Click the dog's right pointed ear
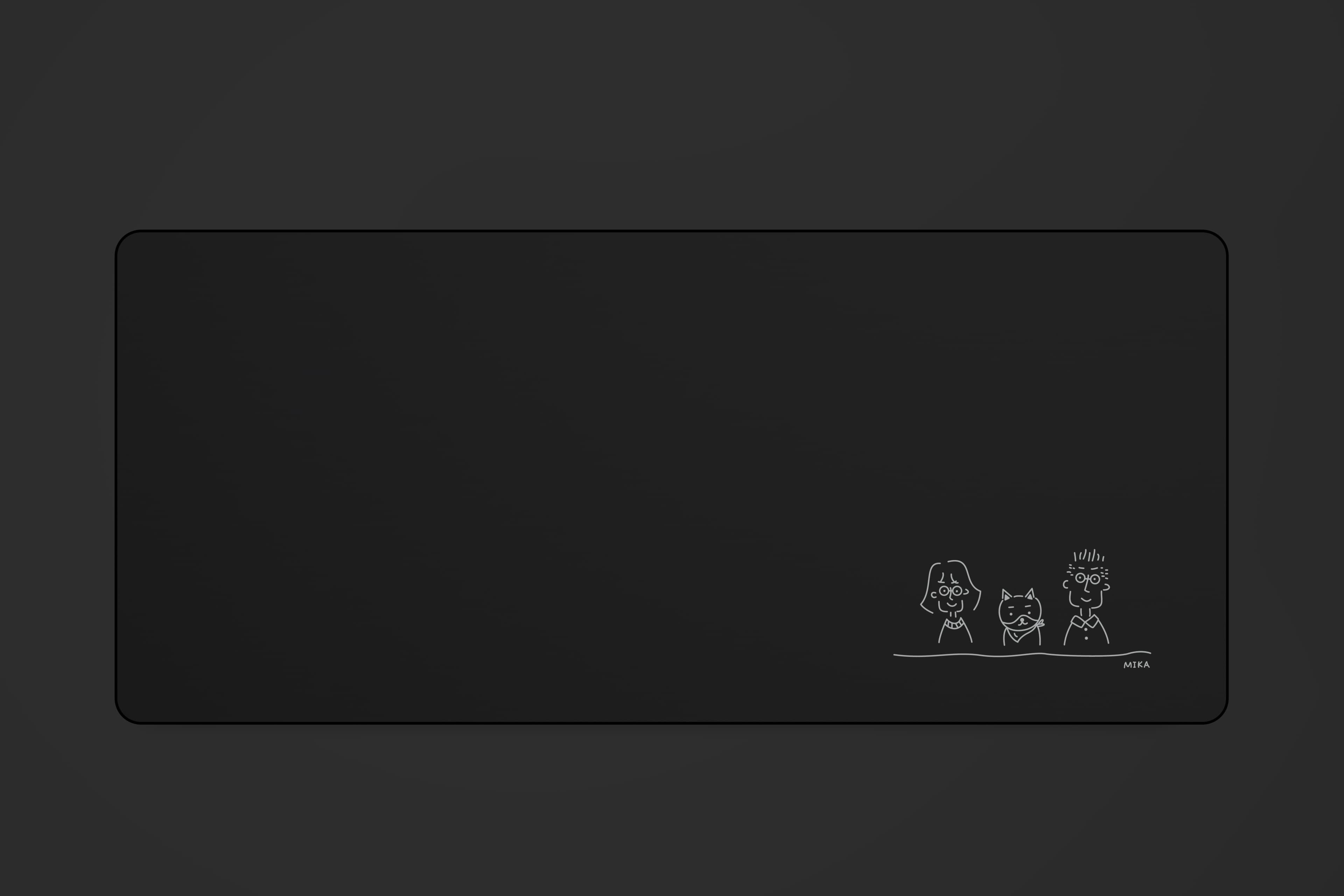 pos(1030,594)
